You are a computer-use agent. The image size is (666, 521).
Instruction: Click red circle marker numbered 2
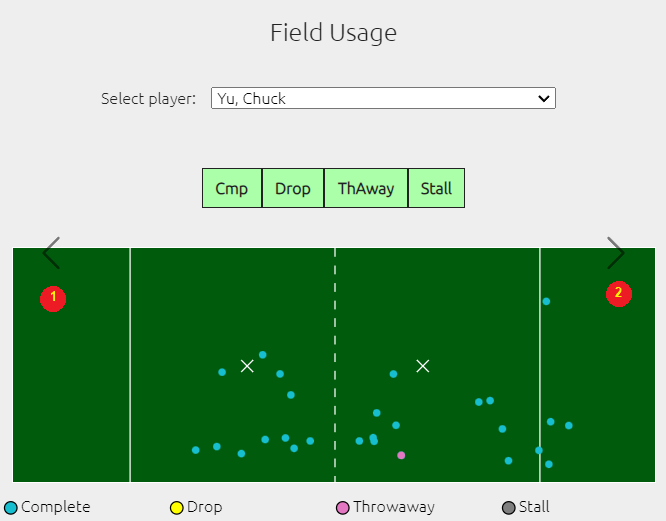619,293
